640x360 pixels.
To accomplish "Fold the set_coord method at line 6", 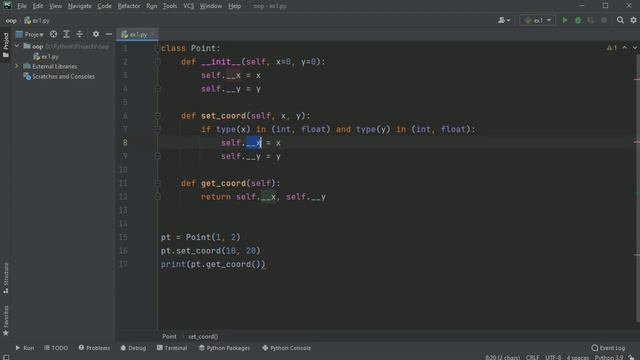I will click(x=158, y=116).
